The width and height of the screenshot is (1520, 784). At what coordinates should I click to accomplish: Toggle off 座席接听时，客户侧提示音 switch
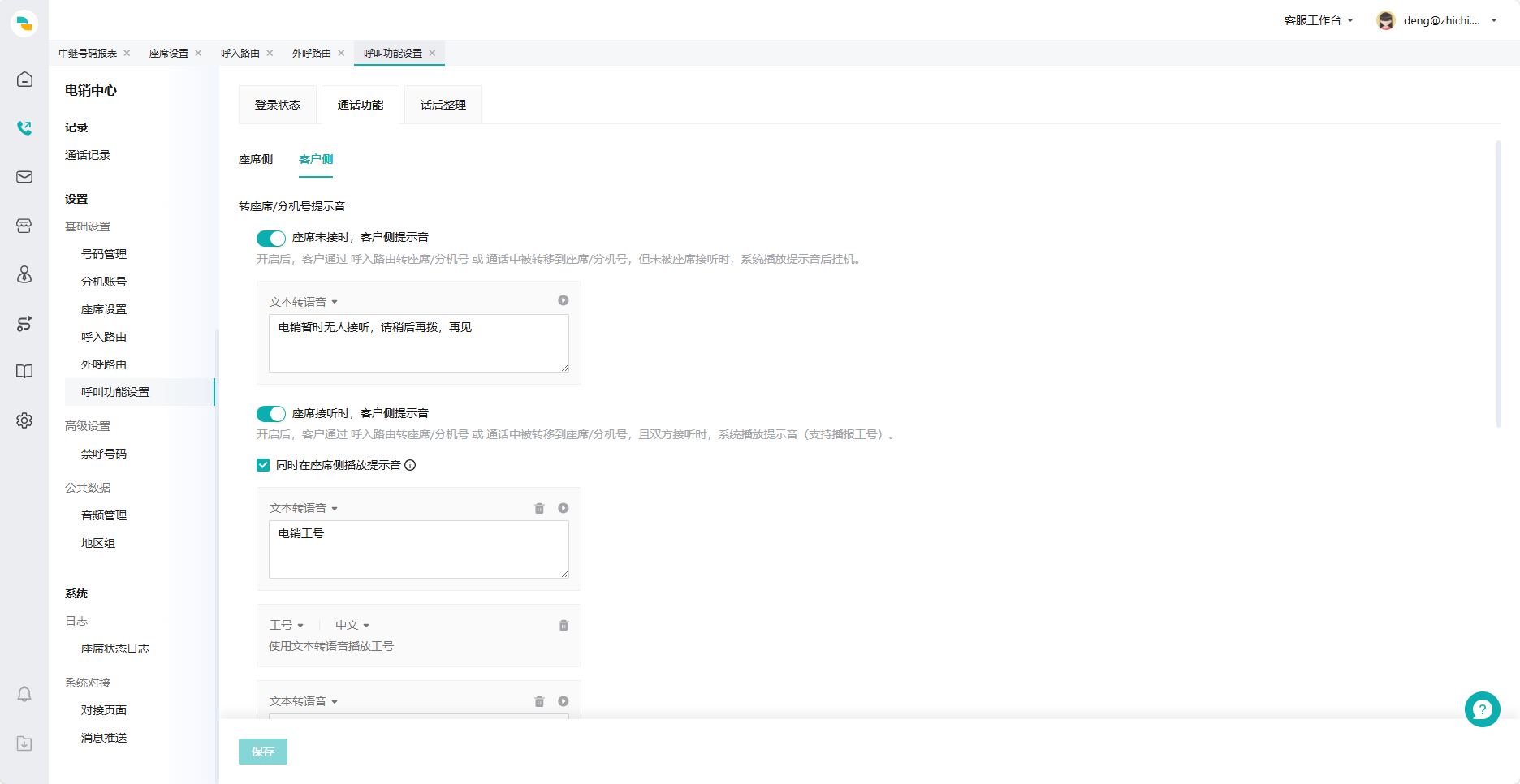(x=271, y=414)
